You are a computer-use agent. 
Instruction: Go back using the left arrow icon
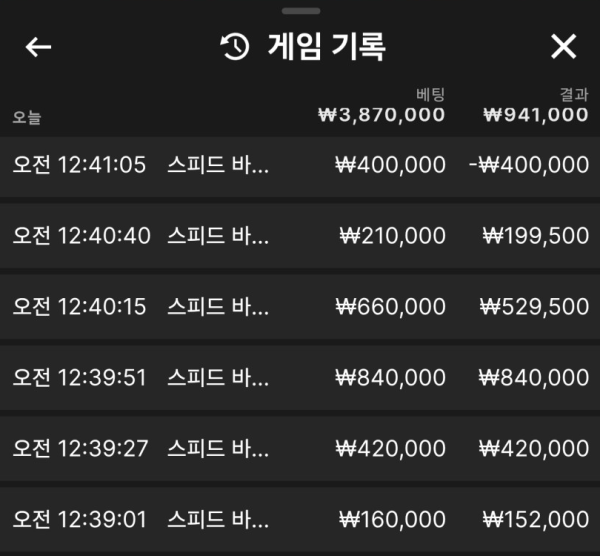(38, 47)
